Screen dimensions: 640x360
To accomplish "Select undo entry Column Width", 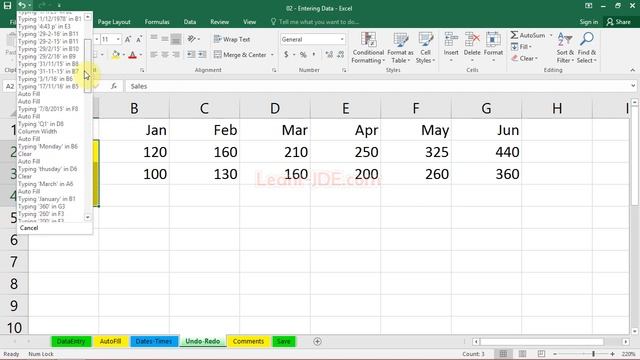I will 38,131.
